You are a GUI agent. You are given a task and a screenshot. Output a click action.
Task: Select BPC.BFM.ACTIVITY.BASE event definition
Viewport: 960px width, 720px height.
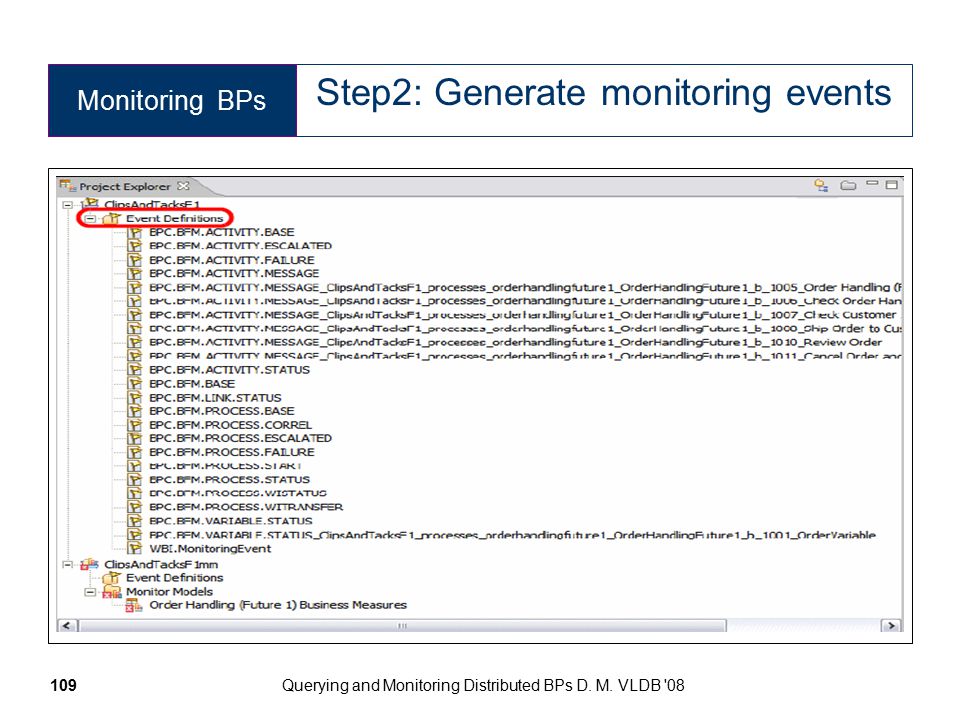click(222, 233)
